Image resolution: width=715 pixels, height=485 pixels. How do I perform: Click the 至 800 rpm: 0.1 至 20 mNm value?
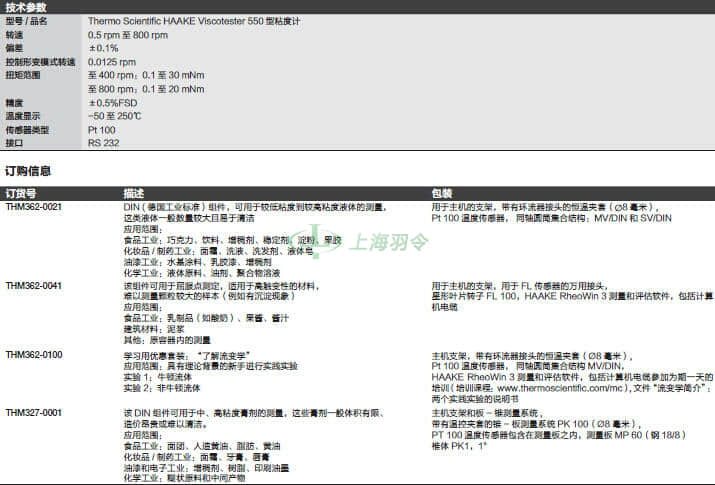(x=146, y=89)
